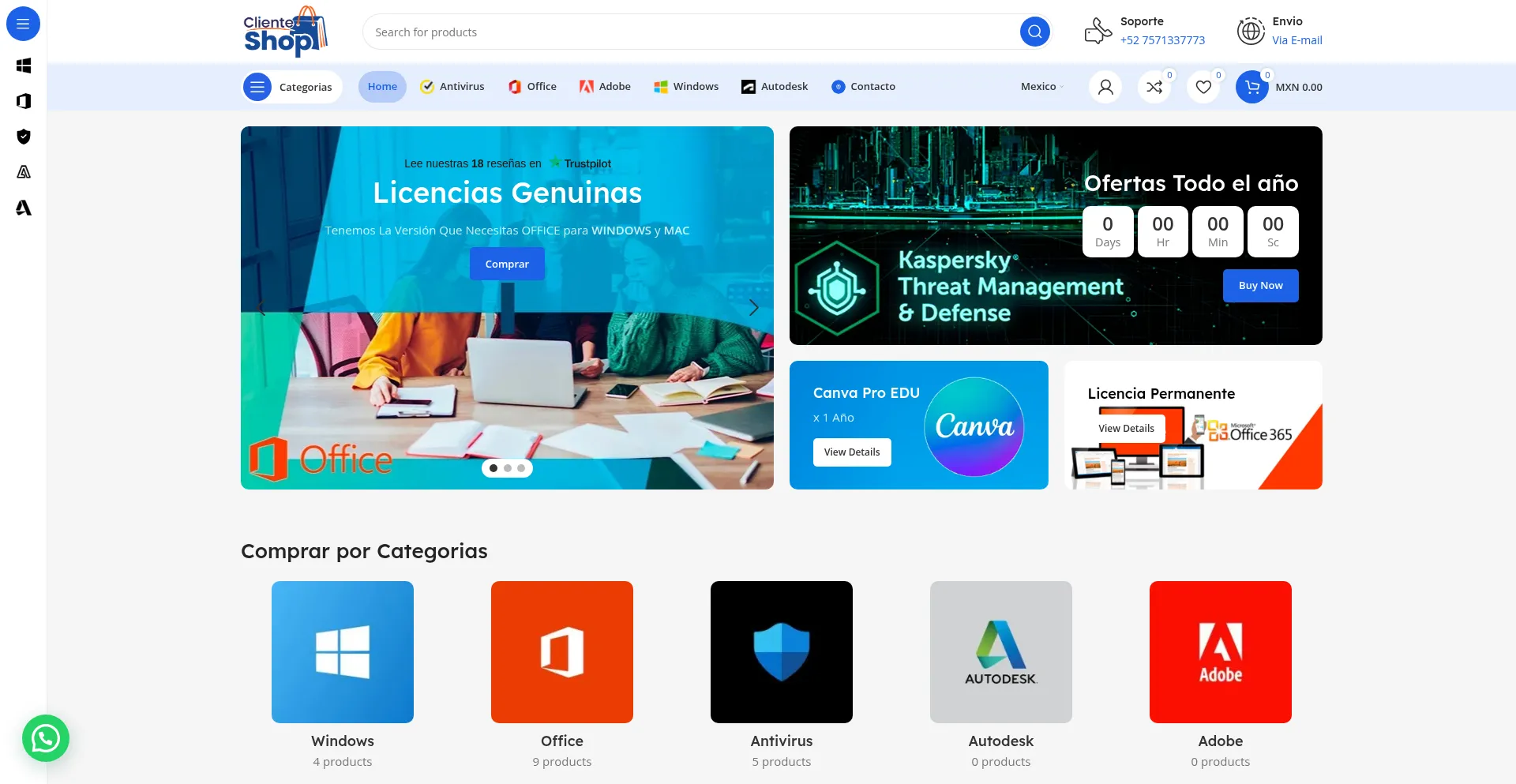The width and height of the screenshot is (1516, 784).
Task: Expand the Mexico country dropdown
Action: tap(1042, 87)
